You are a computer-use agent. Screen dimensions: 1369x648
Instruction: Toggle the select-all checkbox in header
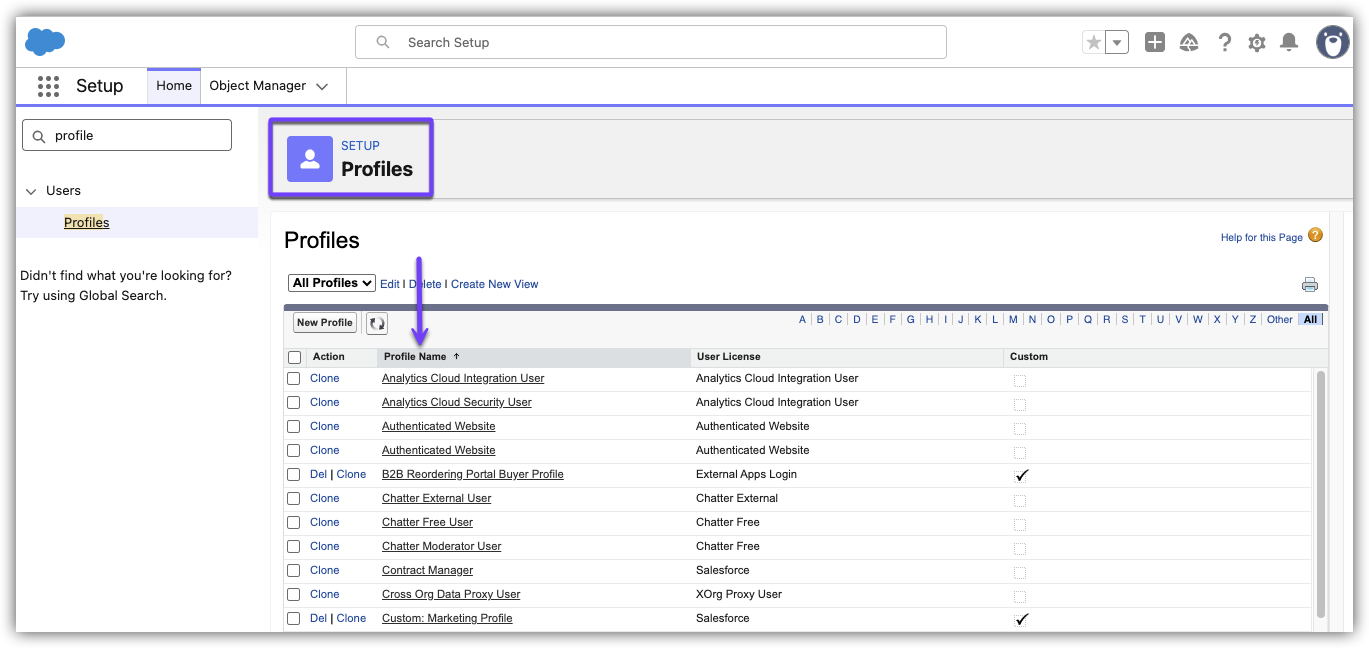(x=294, y=357)
